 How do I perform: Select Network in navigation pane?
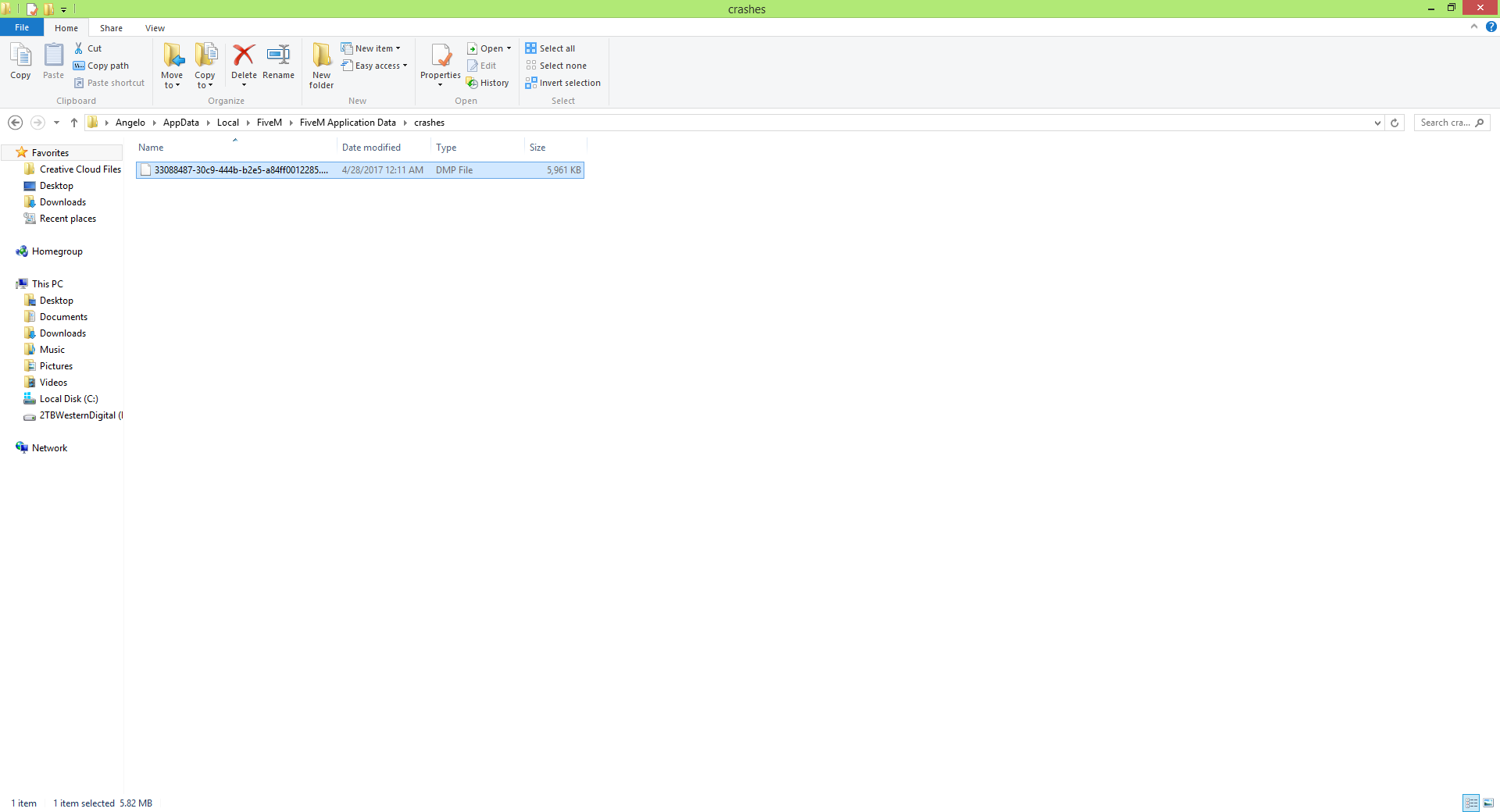coord(41,448)
